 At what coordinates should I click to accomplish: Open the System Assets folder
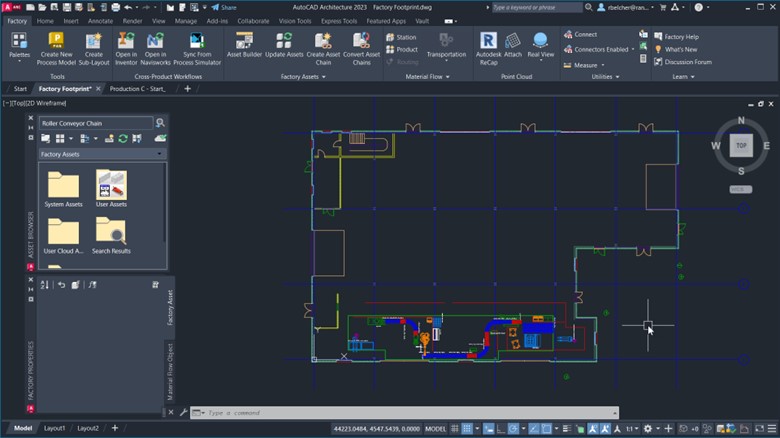(x=63, y=189)
